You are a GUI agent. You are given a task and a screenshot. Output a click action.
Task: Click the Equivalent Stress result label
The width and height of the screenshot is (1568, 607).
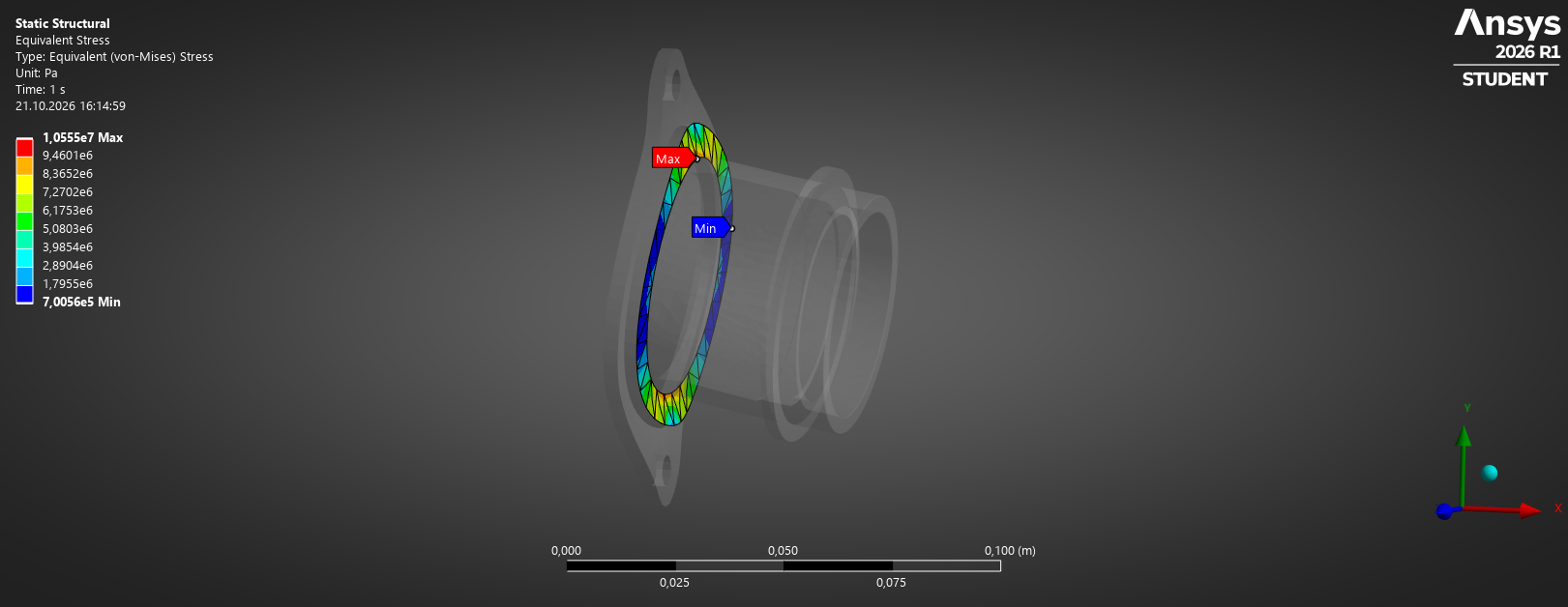point(63,41)
